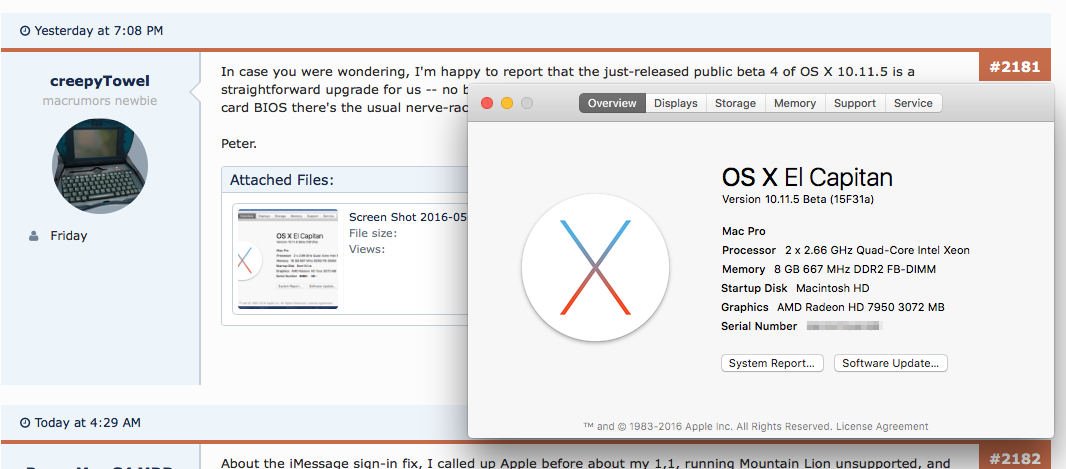Image resolution: width=1066 pixels, height=469 pixels.
Task: Click the Processor 2 x 2.66 GHz line
Action: click(x=846, y=250)
